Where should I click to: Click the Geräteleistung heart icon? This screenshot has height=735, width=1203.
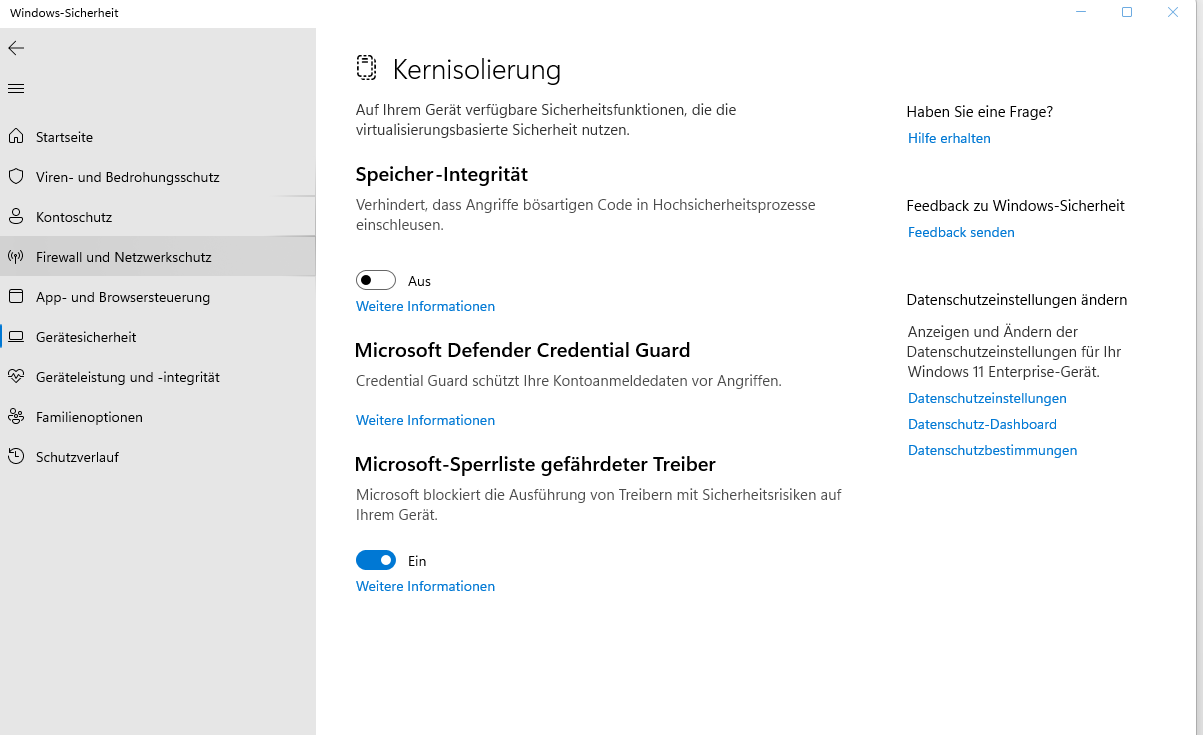[x=16, y=377]
